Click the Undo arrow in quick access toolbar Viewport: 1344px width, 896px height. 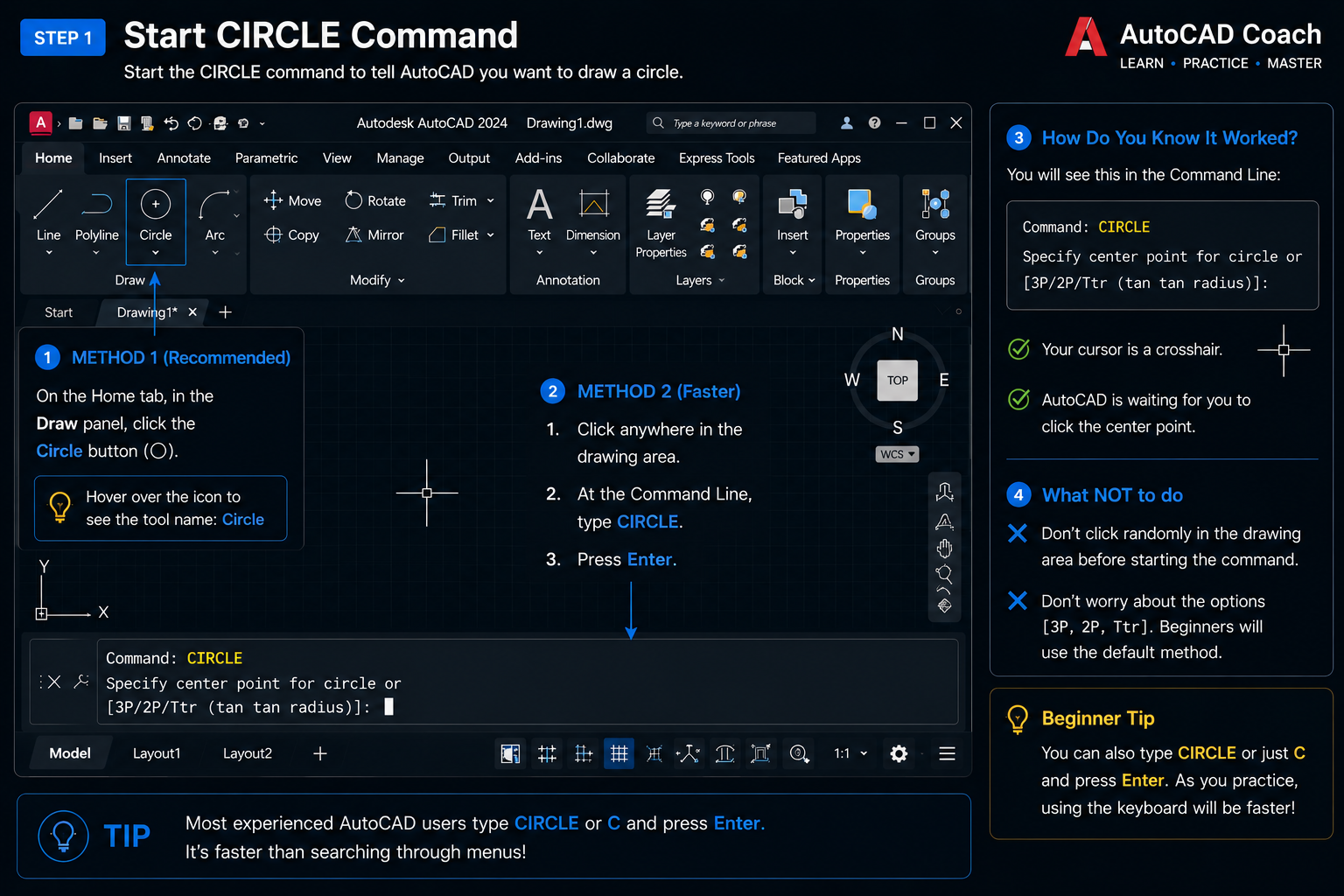[x=171, y=123]
